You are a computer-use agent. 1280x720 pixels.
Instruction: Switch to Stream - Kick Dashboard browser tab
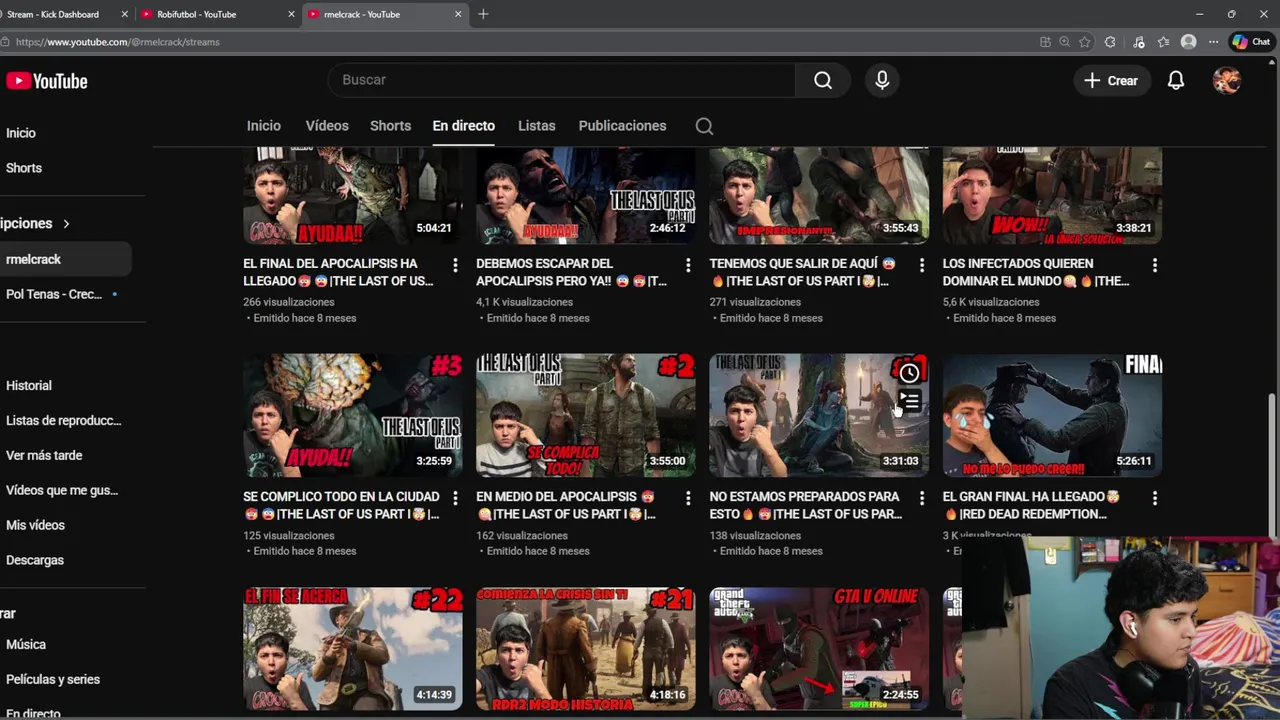[x=62, y=14]
